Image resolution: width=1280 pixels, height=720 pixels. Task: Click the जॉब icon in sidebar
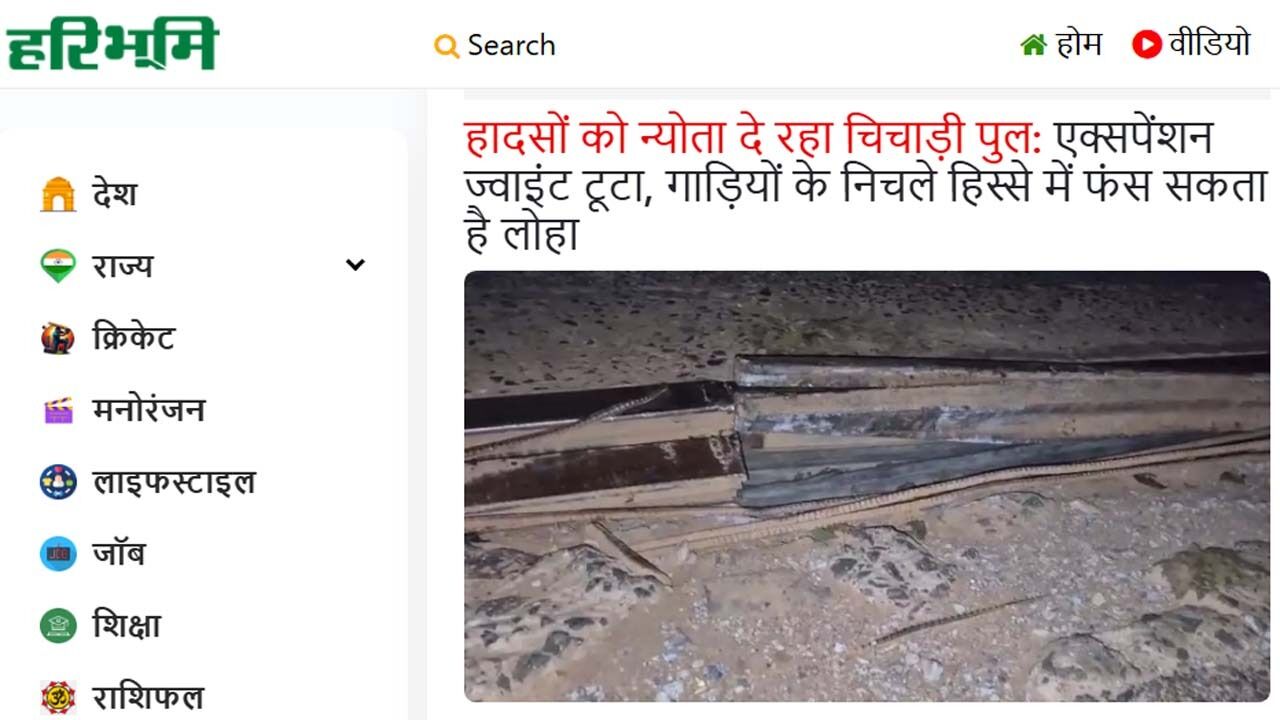tap(58, 554)
